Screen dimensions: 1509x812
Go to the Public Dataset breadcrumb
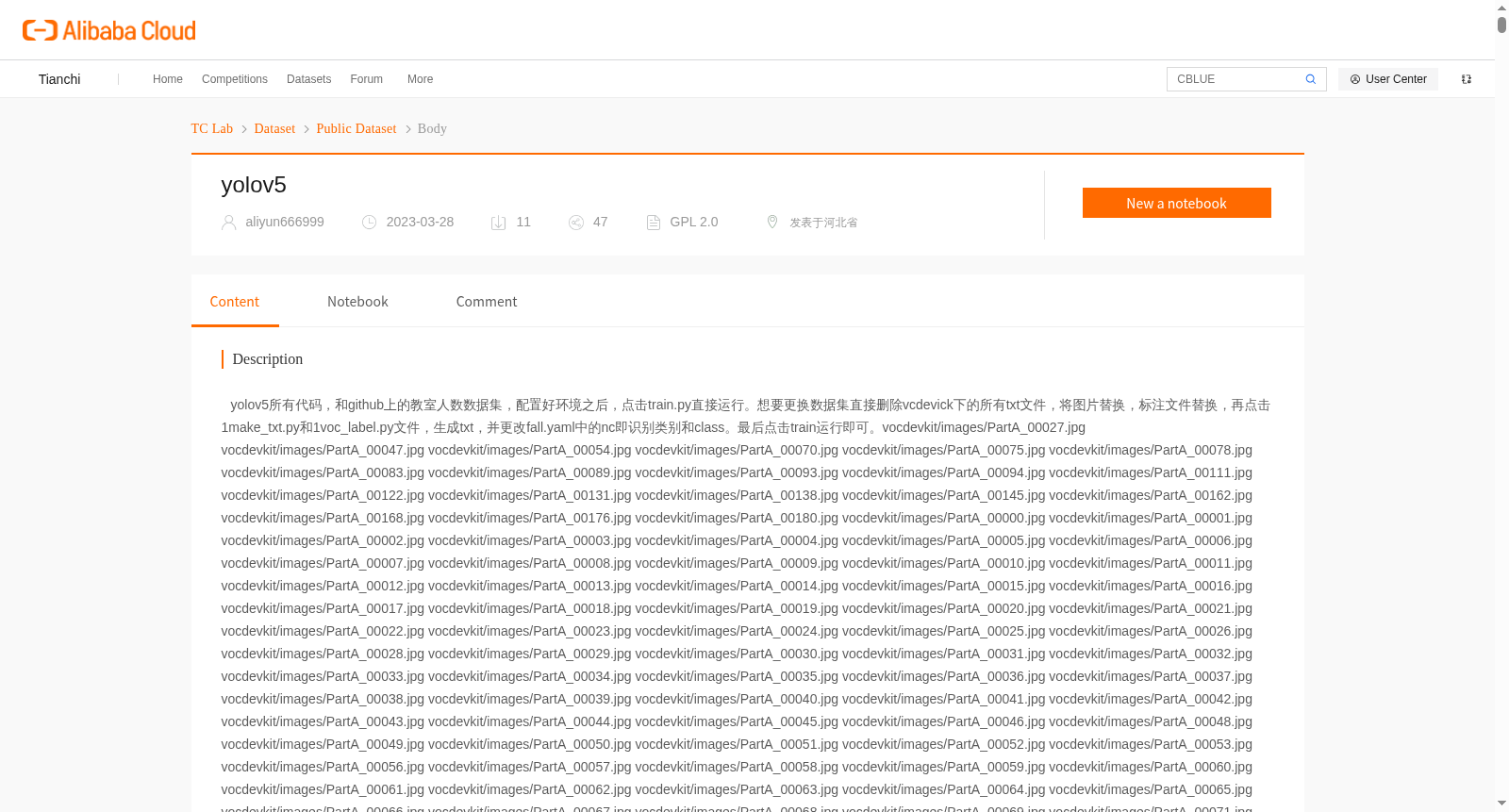tap(357, 128)
